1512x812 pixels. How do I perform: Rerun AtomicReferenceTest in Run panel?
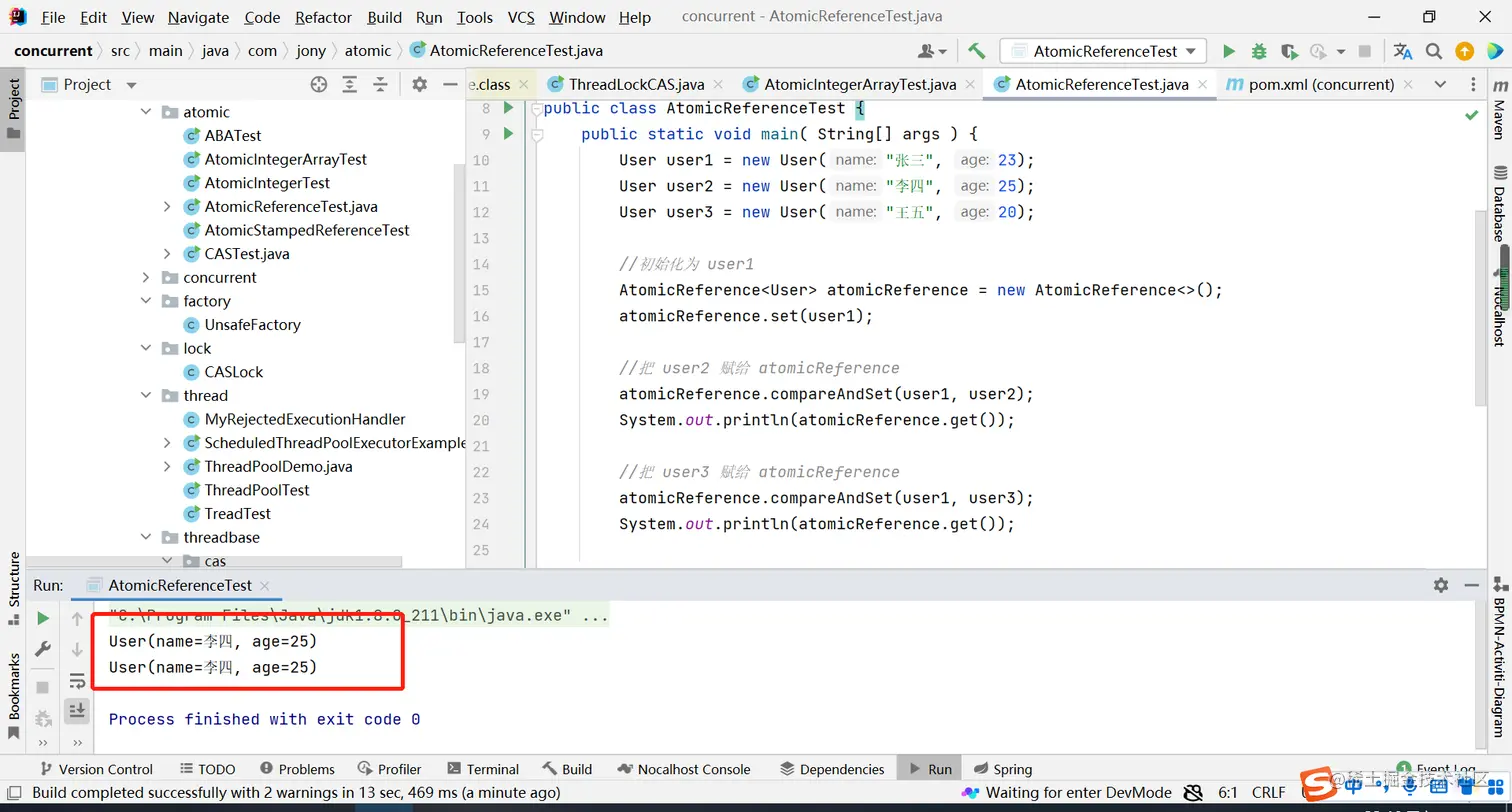click(x=43, y=618)
